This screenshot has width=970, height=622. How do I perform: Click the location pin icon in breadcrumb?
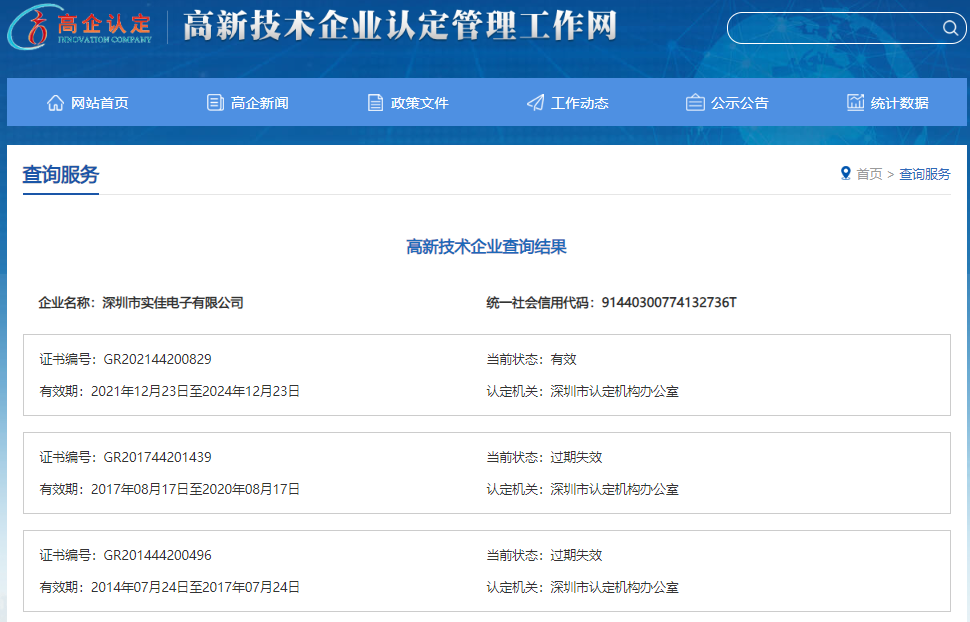845,173
